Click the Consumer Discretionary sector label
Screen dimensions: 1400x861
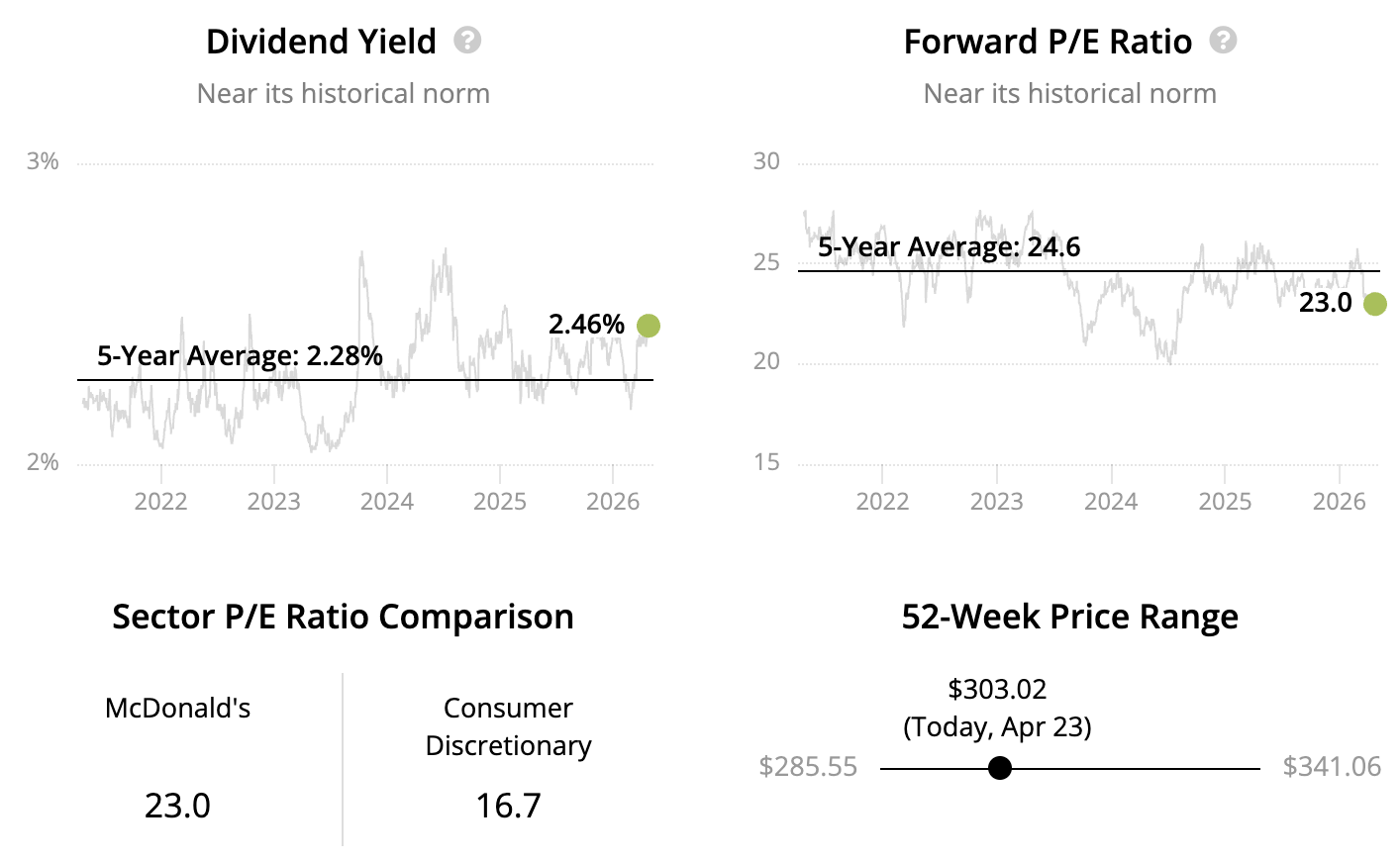coord(508,726)
